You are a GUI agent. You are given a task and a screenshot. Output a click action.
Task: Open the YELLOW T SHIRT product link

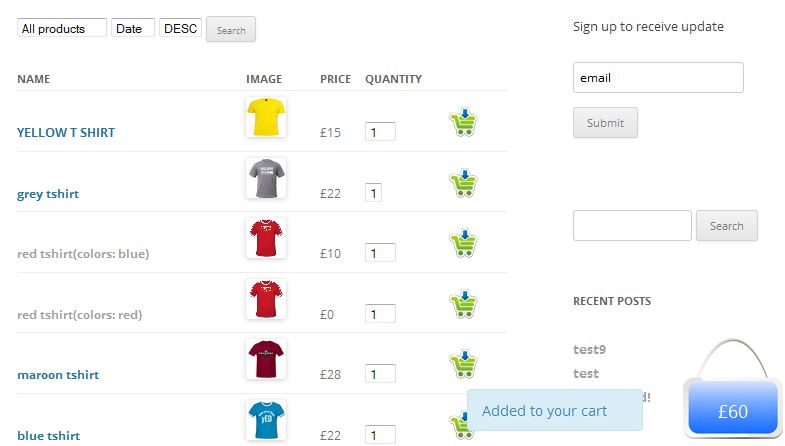click(x=66, y=133)
